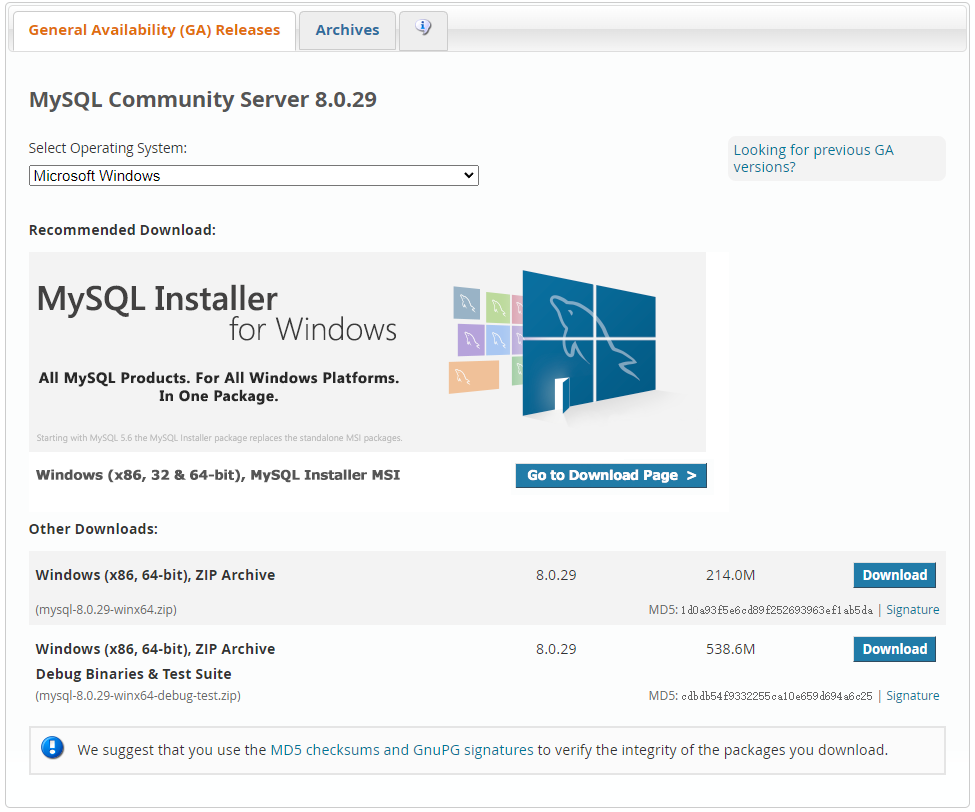
Task: Click the 538.6M file size value
Action: (730, 649)
